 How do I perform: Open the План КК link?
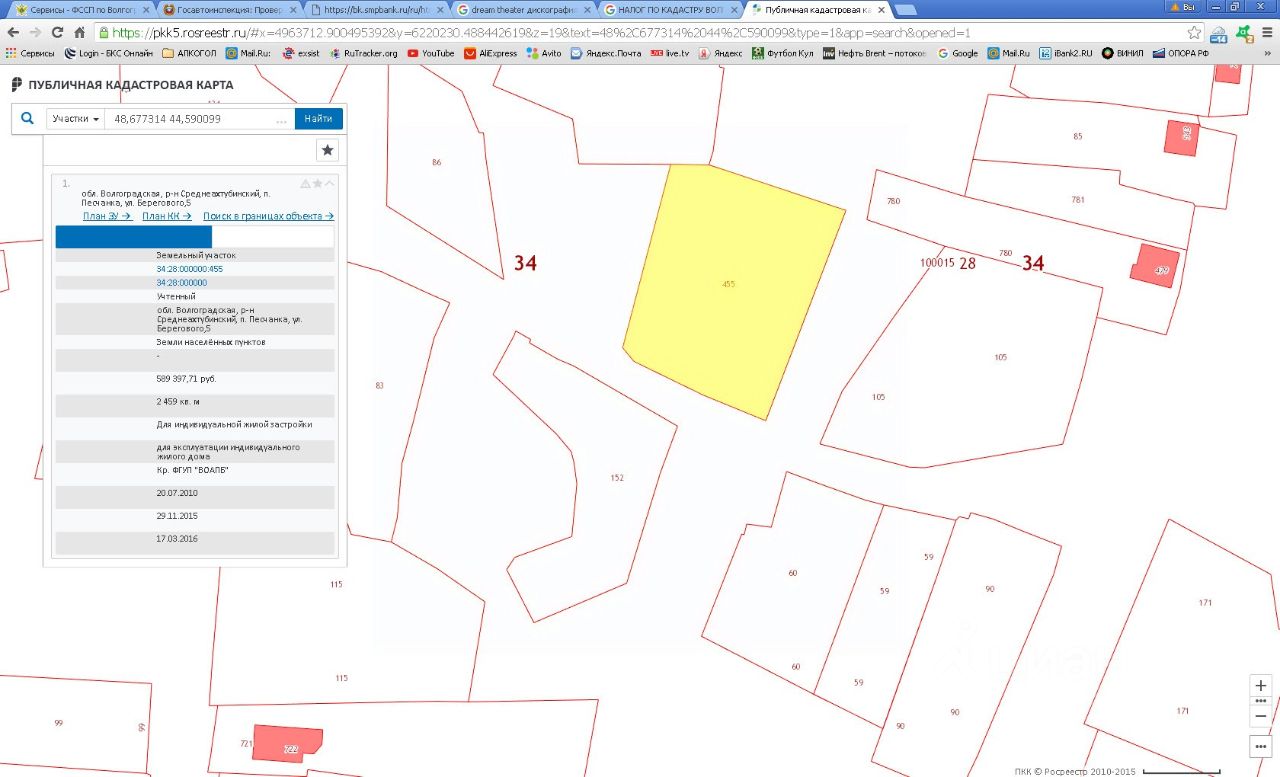pyautogui.click(x=167, y=216)
